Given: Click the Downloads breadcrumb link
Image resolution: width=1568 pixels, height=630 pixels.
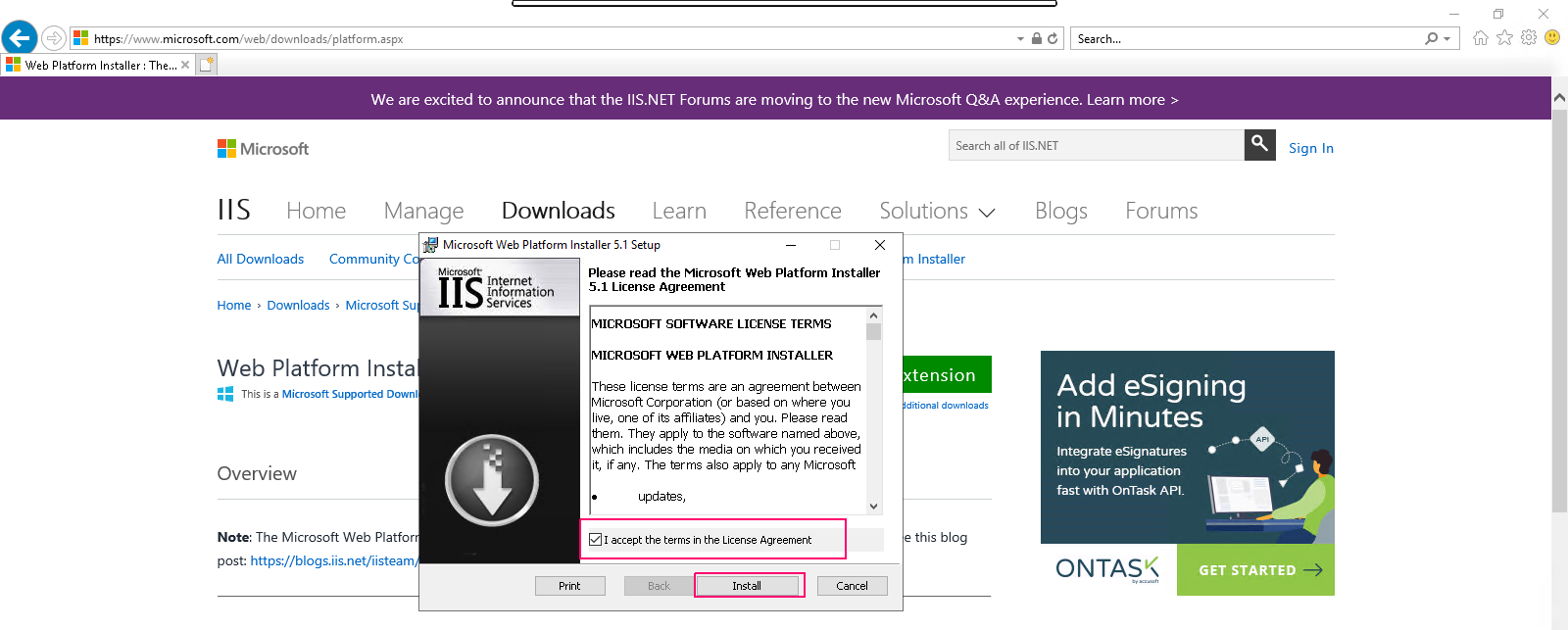Looking at the screenshot, I should (x=298, y=305).
